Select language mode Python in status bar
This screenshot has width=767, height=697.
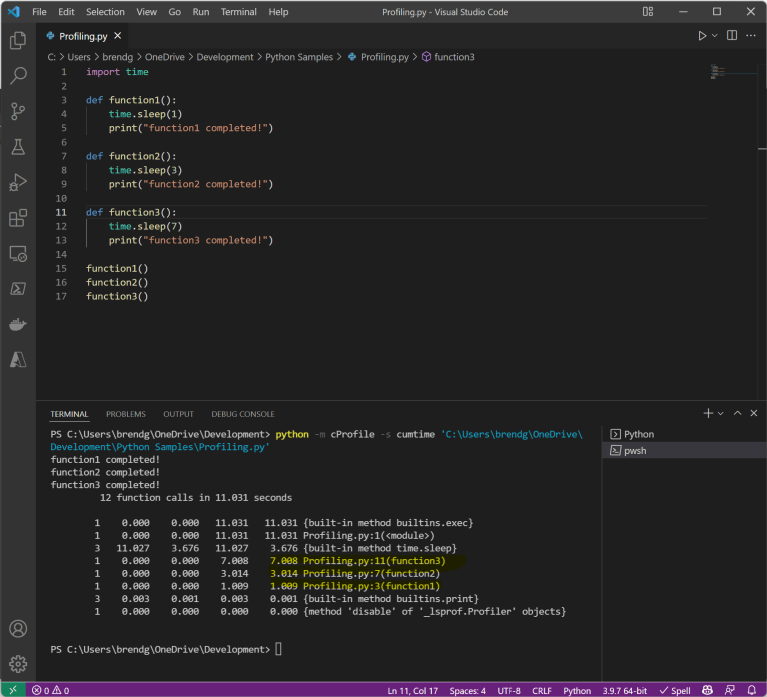pyautogui.click(x=577, y=691)
